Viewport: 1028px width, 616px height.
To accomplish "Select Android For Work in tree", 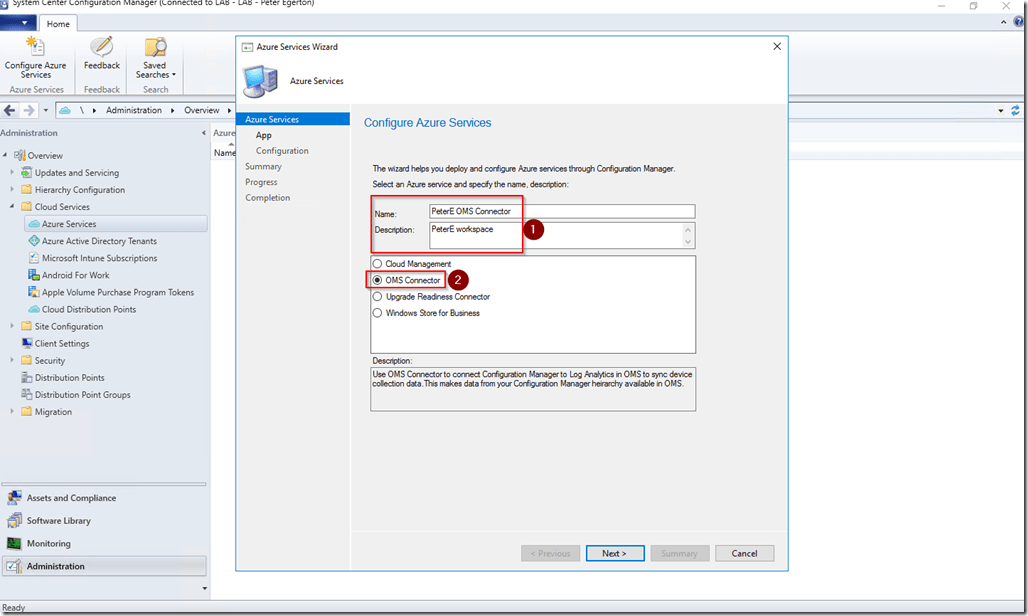I will (75, 275).
